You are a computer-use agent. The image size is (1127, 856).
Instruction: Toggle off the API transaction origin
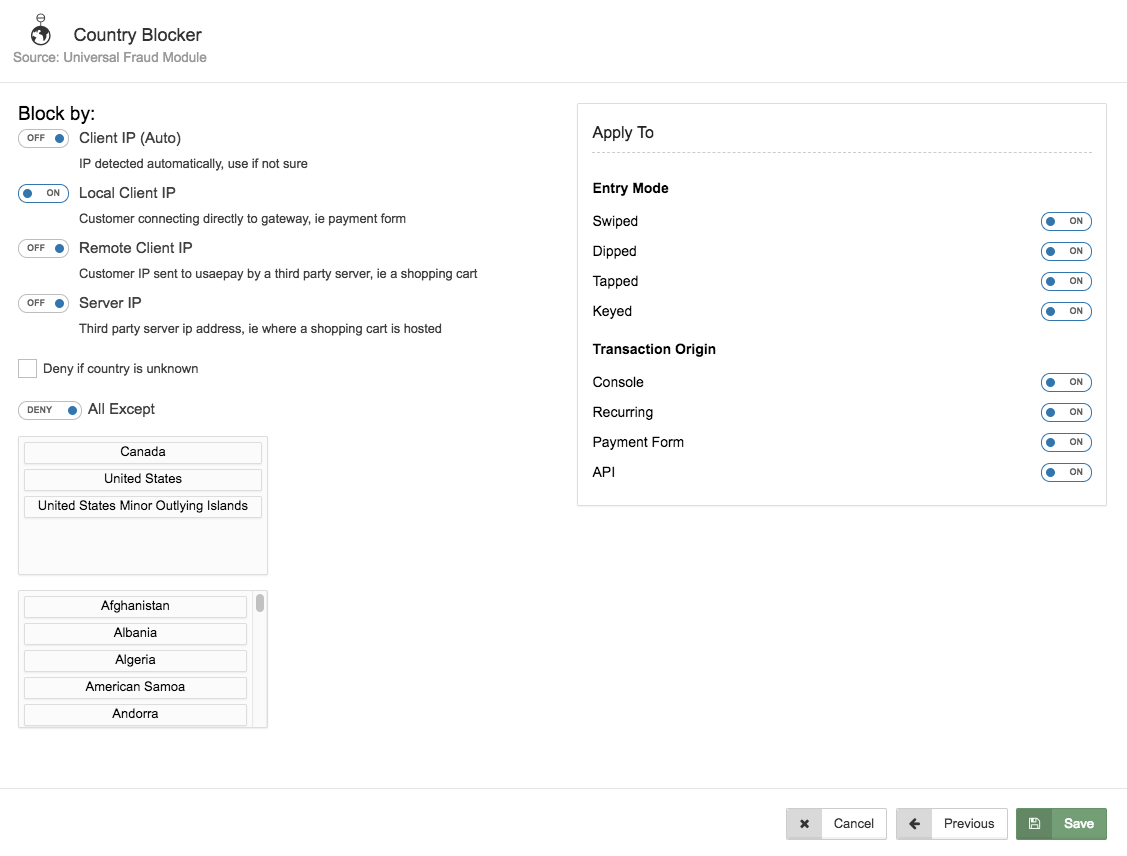coord(1065,472)
